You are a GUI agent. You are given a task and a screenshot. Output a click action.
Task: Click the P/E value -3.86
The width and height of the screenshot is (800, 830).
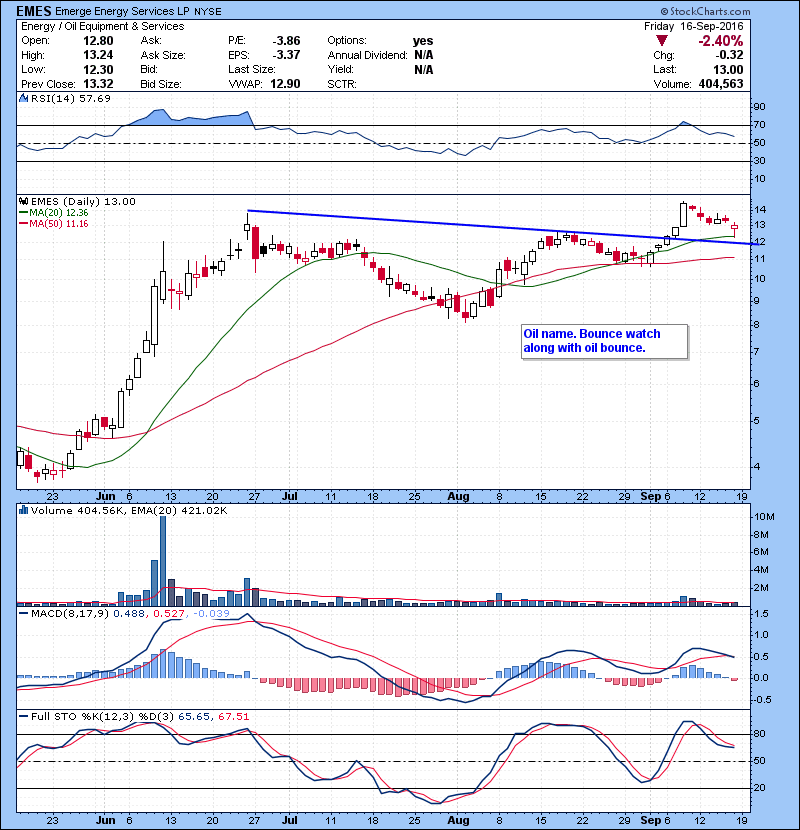click(286, 41)
